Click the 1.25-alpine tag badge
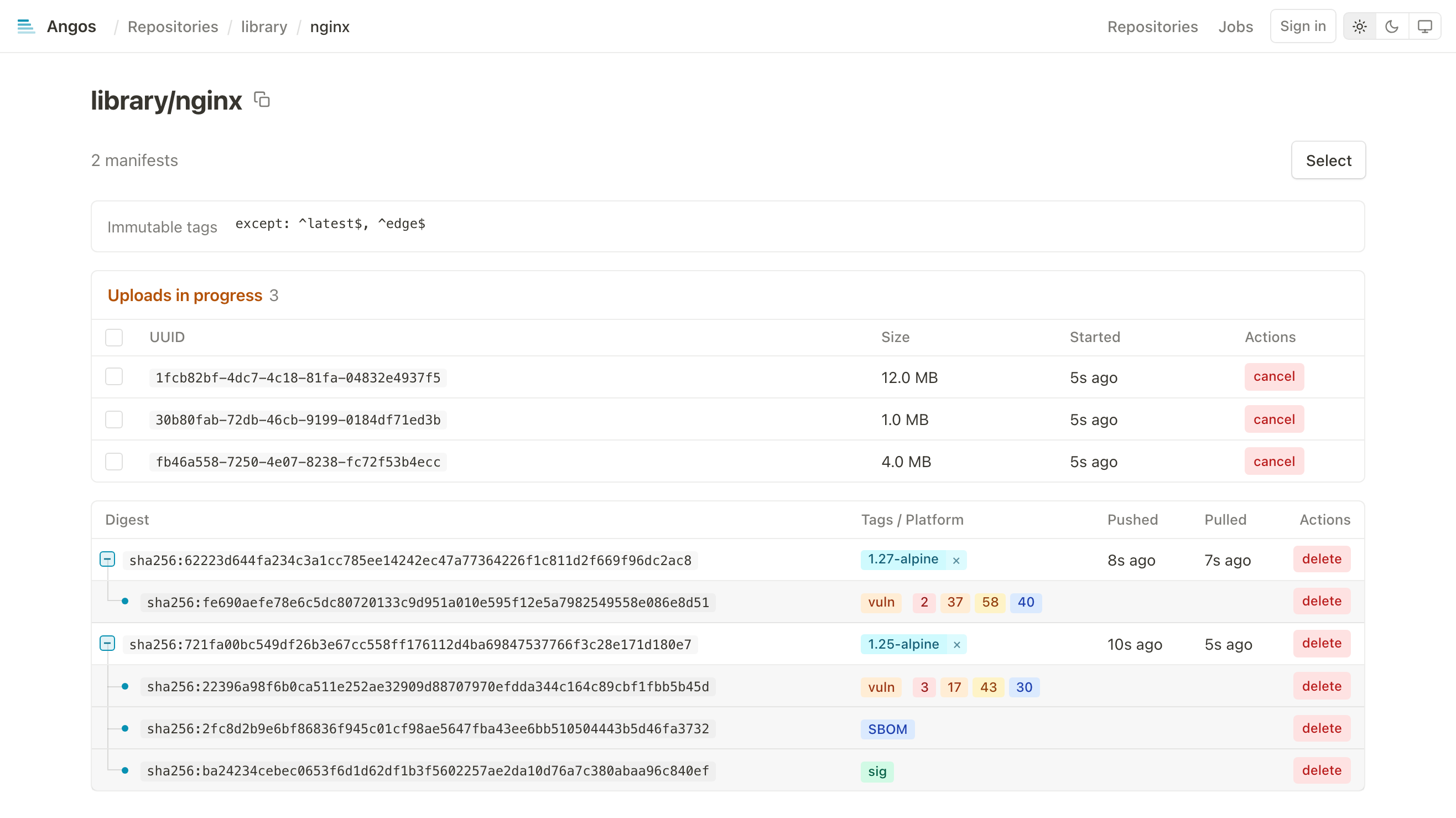 click(x=903, y=644)
